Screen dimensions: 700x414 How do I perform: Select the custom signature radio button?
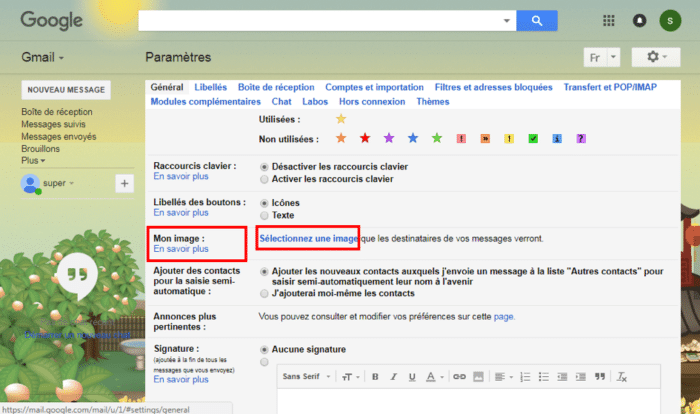coord(264,362)
